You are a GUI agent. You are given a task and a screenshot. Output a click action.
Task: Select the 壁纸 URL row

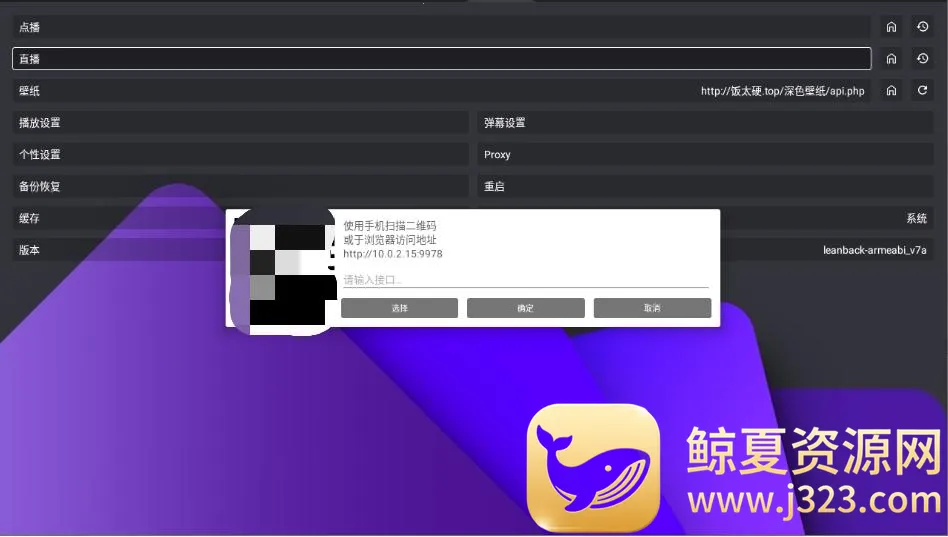[442, 91]
